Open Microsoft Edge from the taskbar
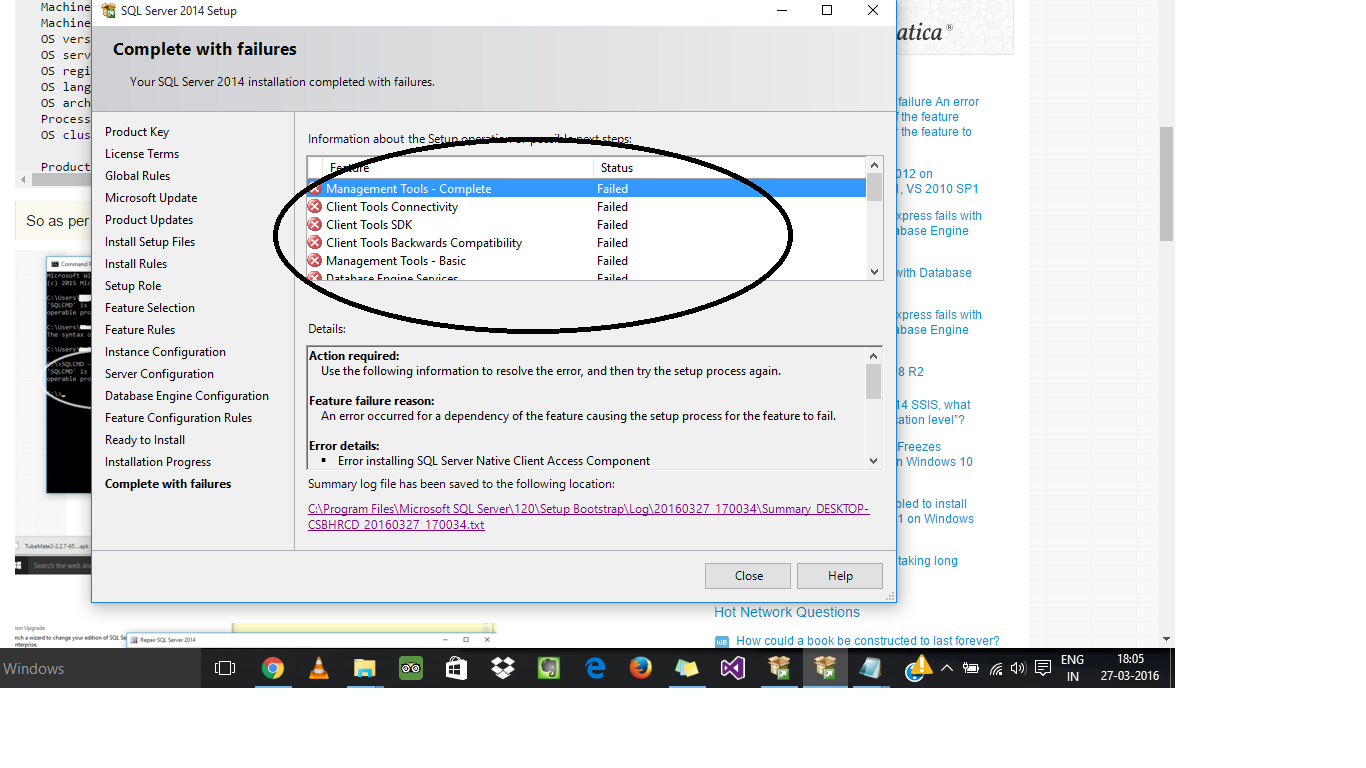 click(x=594, y=668)
